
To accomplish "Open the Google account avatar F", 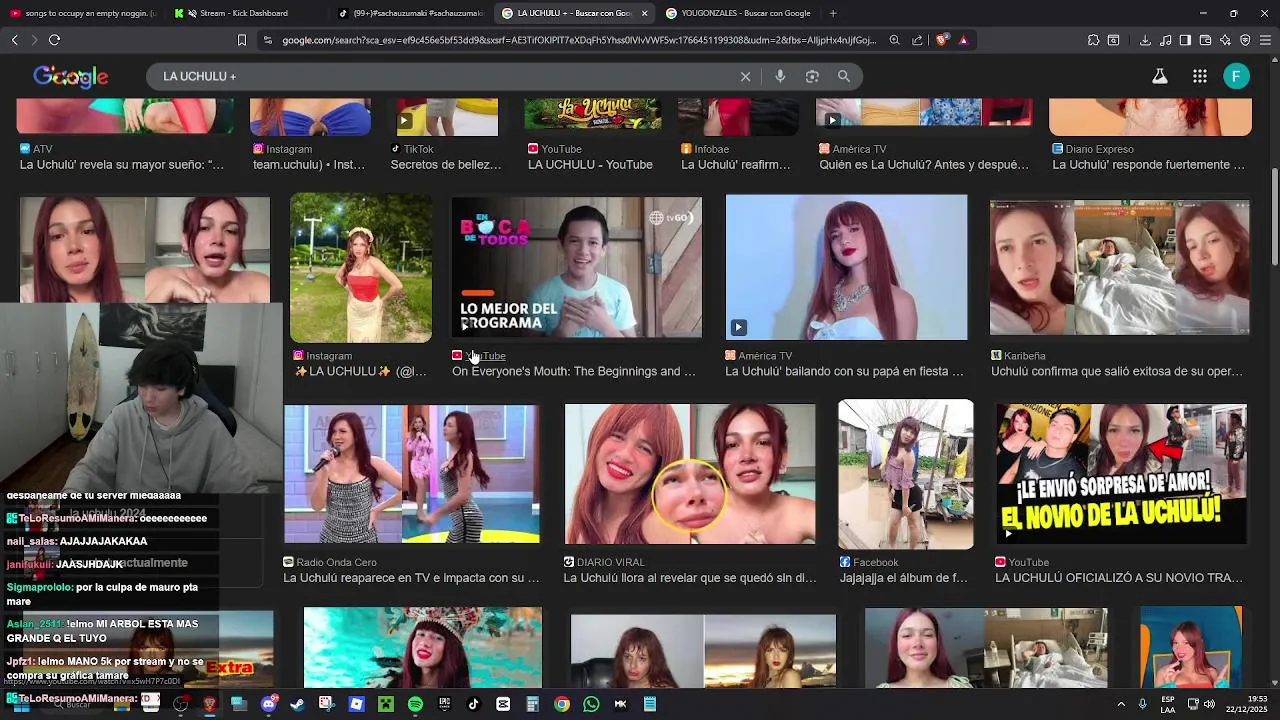I will click(1237, 76).
